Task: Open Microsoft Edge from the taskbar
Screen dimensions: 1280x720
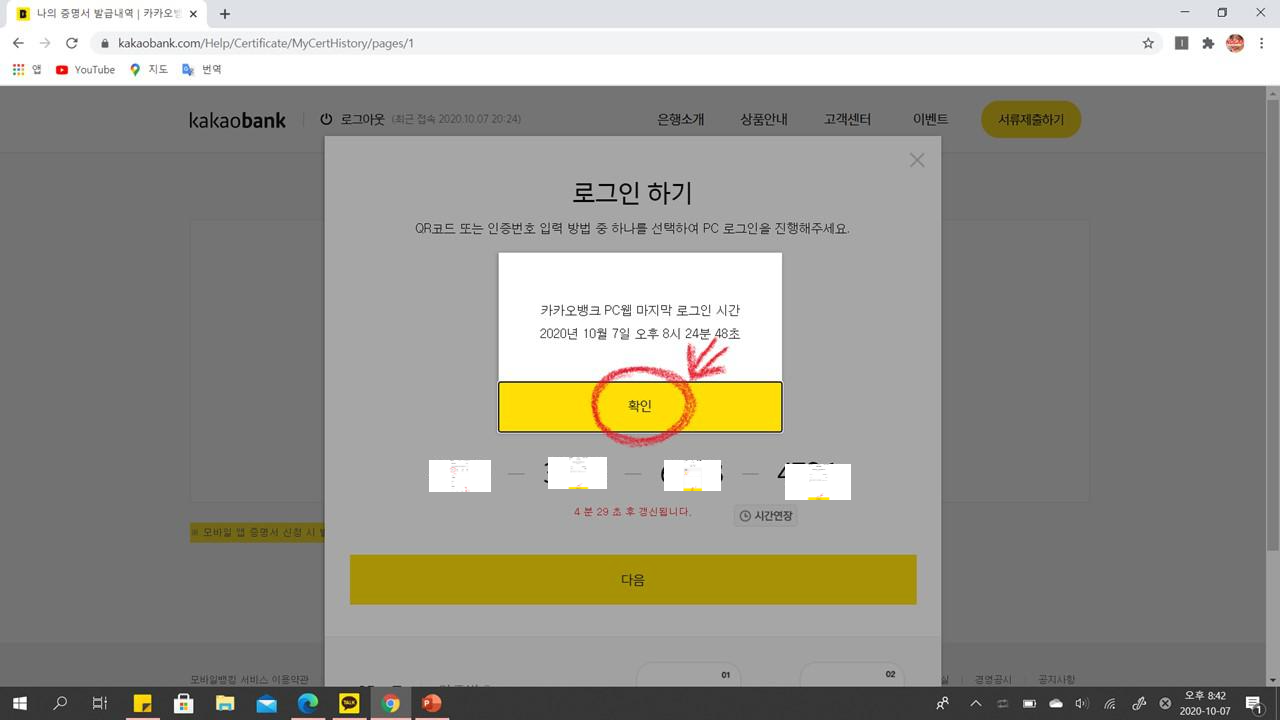Action: pos(307,703)
